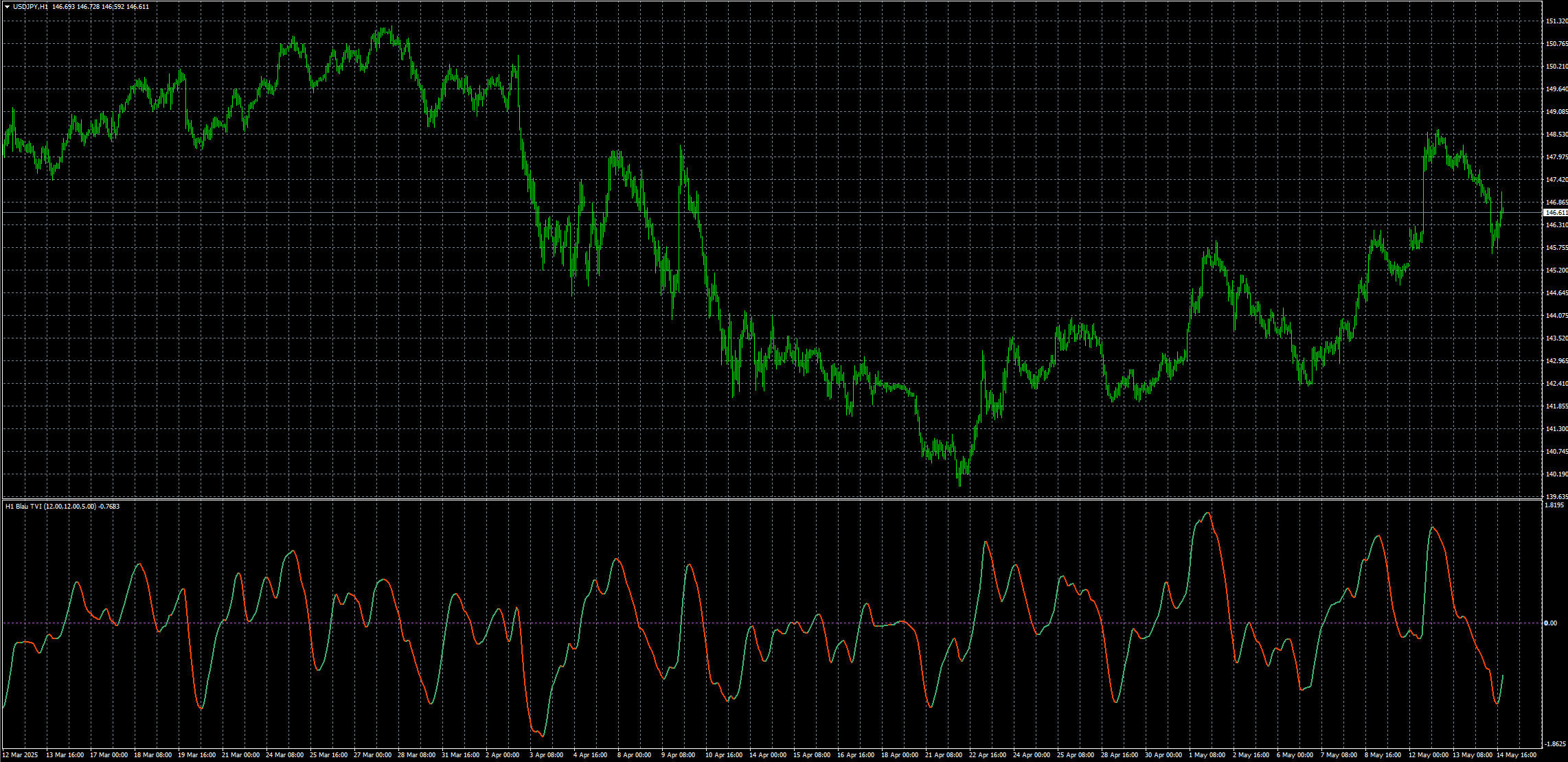The width and height of the screenshot is (1568, 762).
Task: Click the indicator scale value 1.8195
Action: (1554, 505)
